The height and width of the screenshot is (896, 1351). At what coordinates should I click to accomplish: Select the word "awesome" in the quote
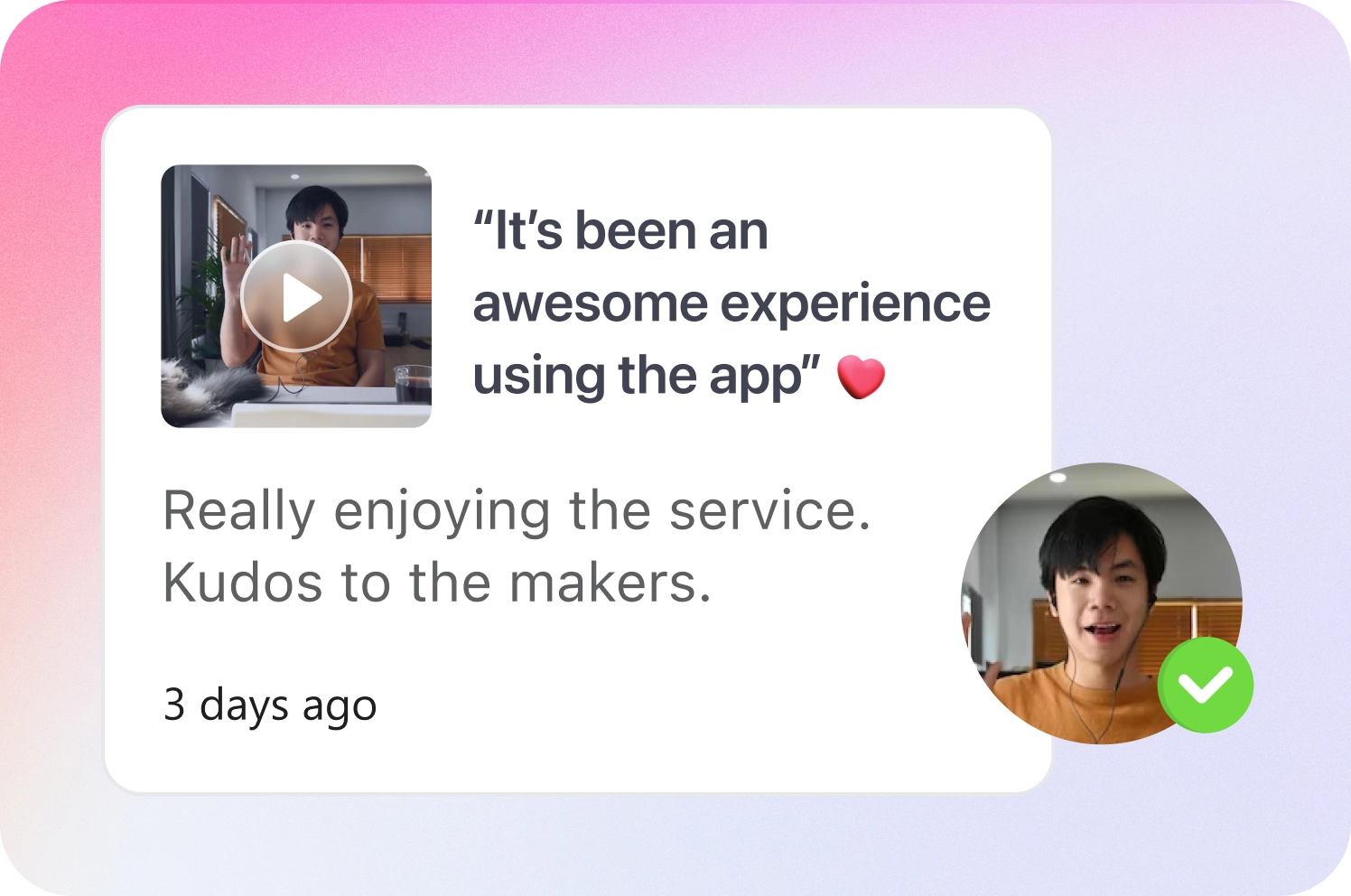(x=591, y=303)
